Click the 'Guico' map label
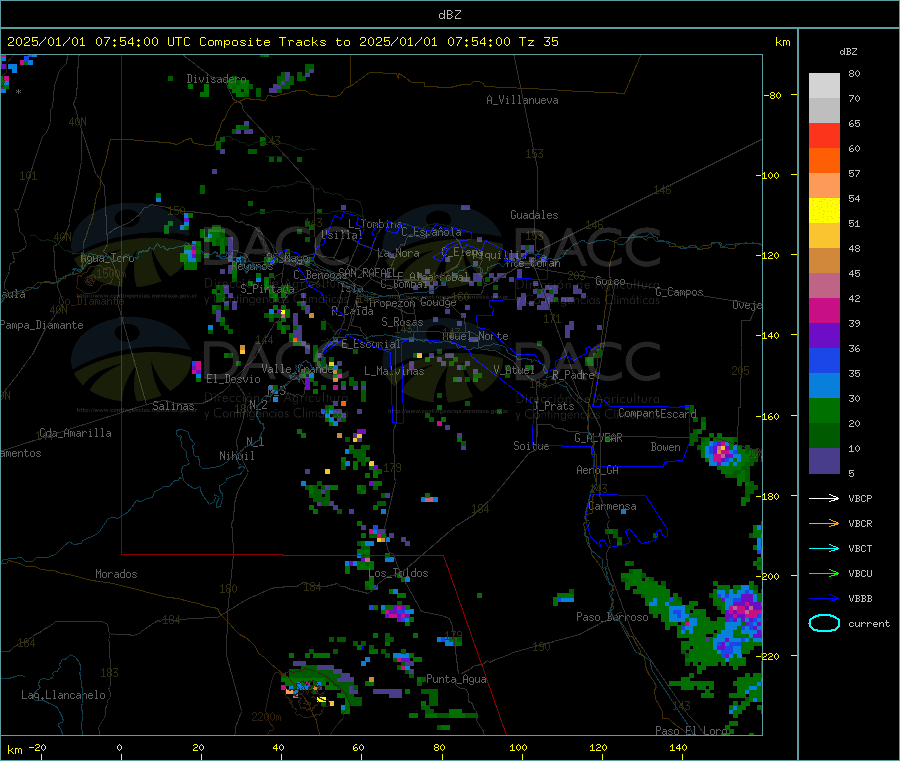The width and height of the screenshot is (900, 761). [610, 281]
